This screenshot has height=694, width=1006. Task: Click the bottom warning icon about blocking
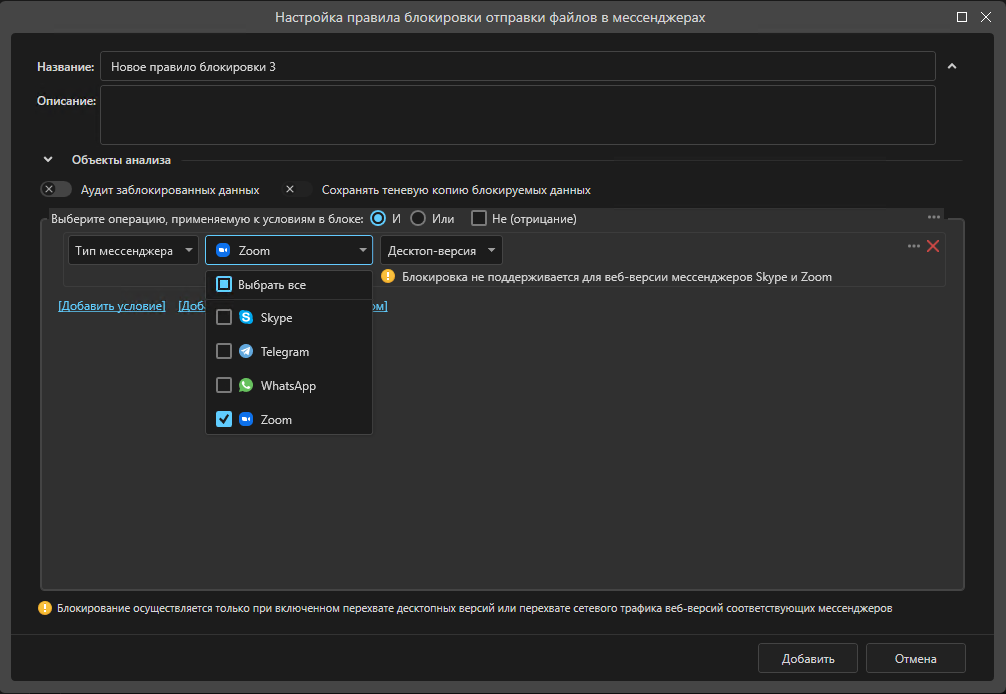click(44, 608)
